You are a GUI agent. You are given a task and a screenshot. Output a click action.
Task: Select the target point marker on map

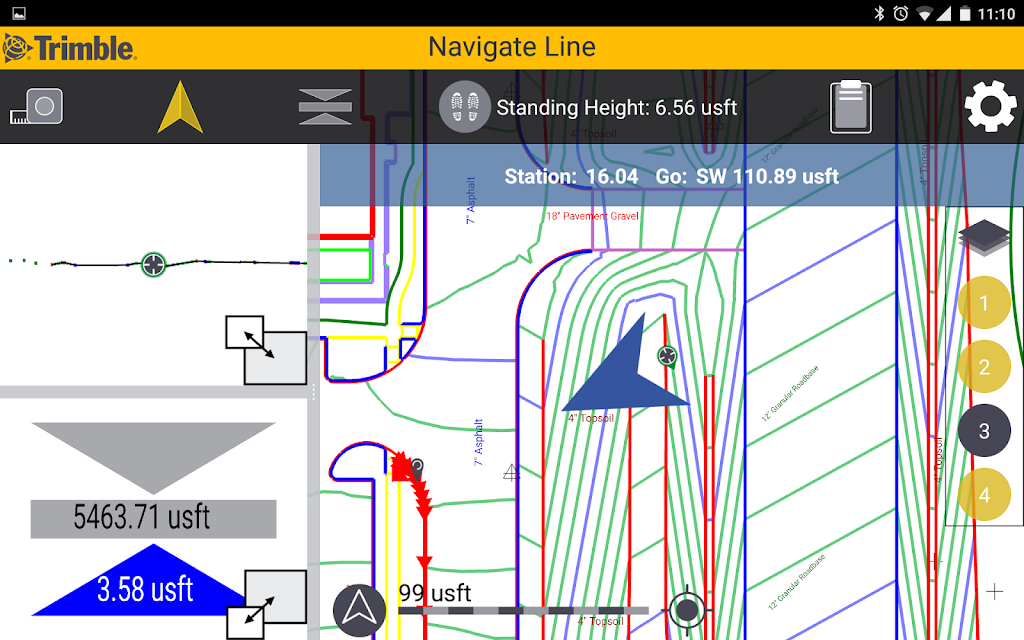[x=667, y=356]
